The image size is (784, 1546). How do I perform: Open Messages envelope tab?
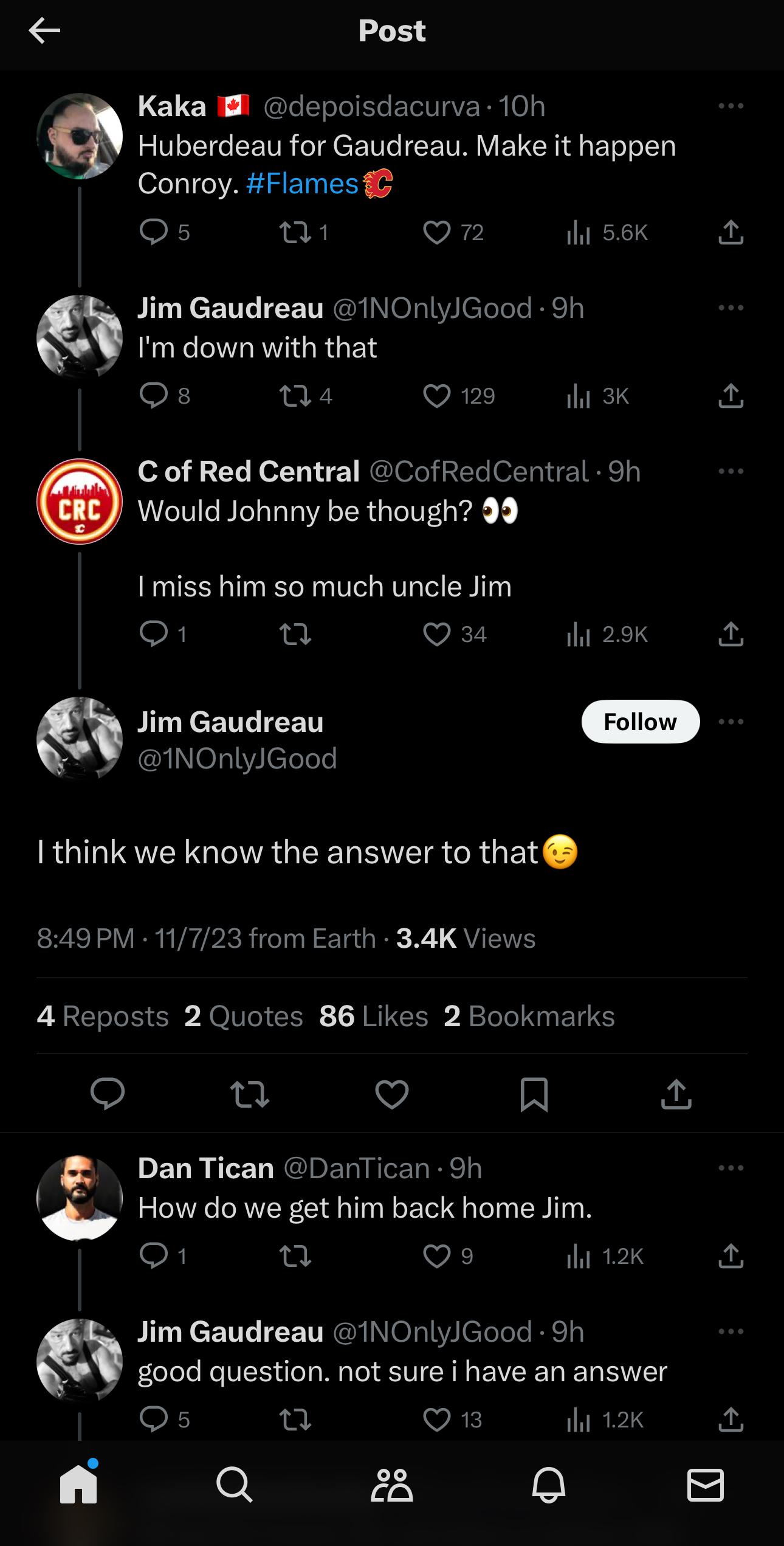point(705,1486)
